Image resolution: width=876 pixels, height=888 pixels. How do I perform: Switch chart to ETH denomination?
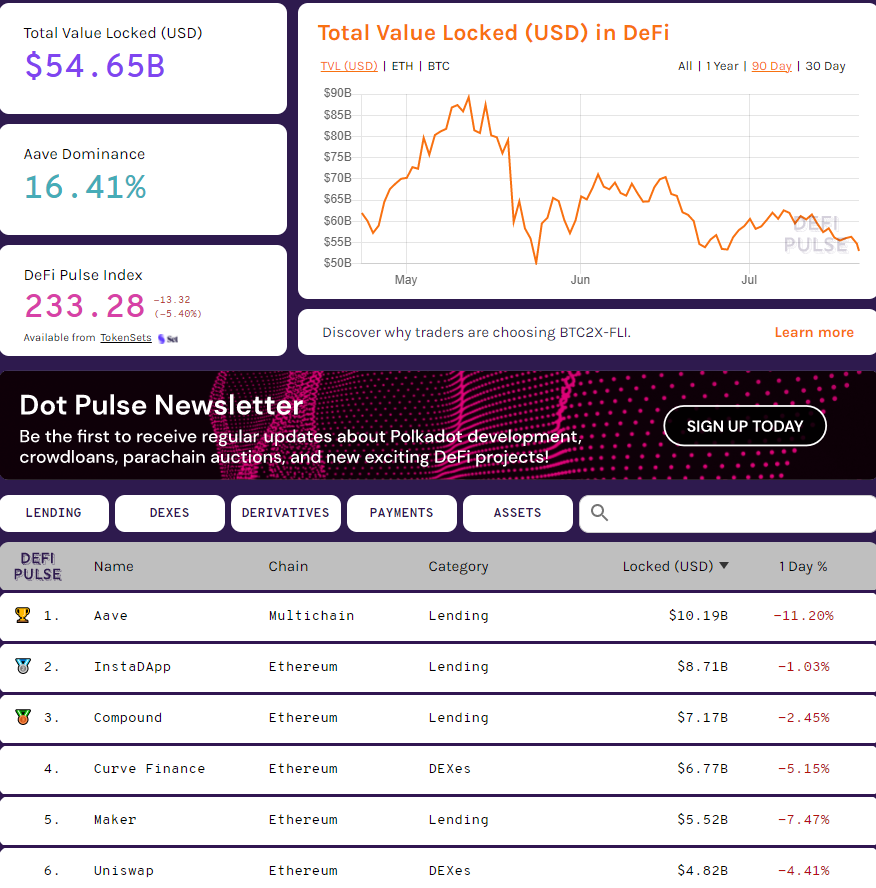pyautogui.click(x=402, y=66)
